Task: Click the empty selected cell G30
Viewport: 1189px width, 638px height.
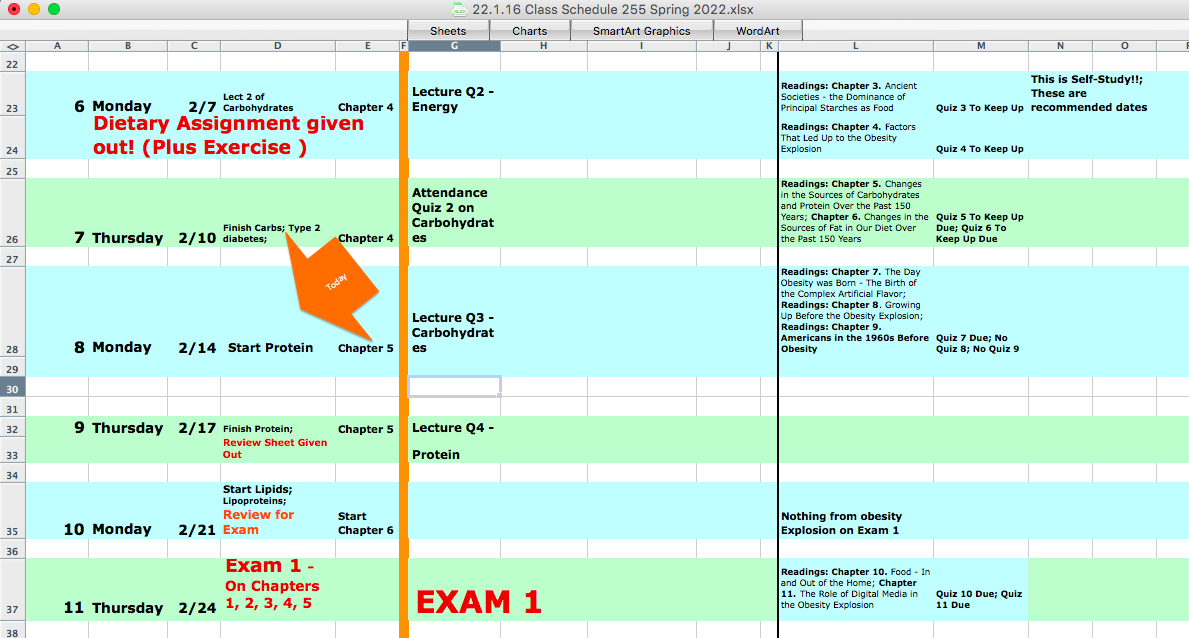Action: 454,387
